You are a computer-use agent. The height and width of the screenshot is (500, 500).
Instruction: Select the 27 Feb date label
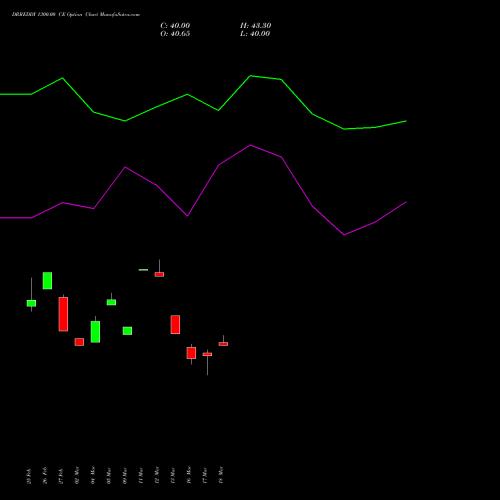tap(61, 476)
